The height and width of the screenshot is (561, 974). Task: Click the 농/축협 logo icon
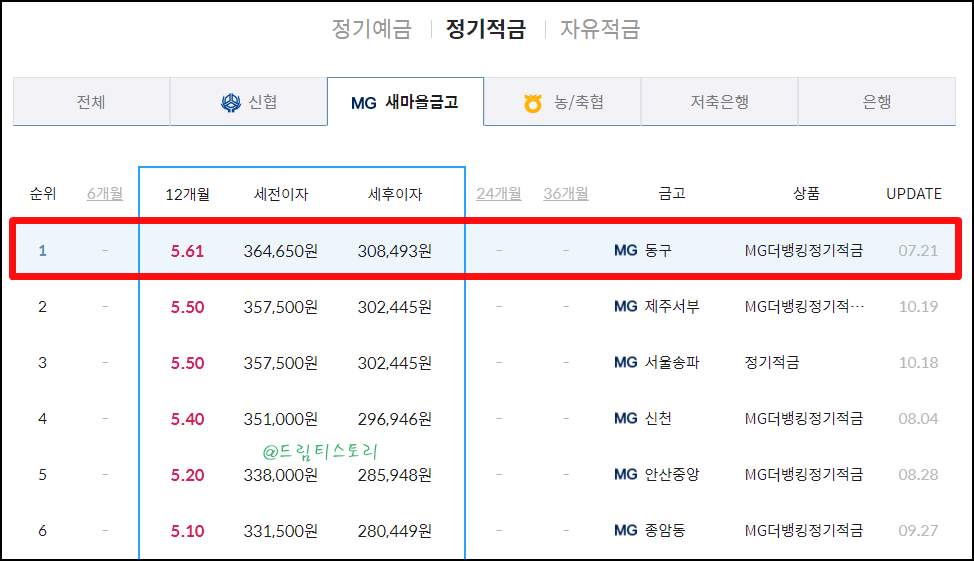[533, 103]
